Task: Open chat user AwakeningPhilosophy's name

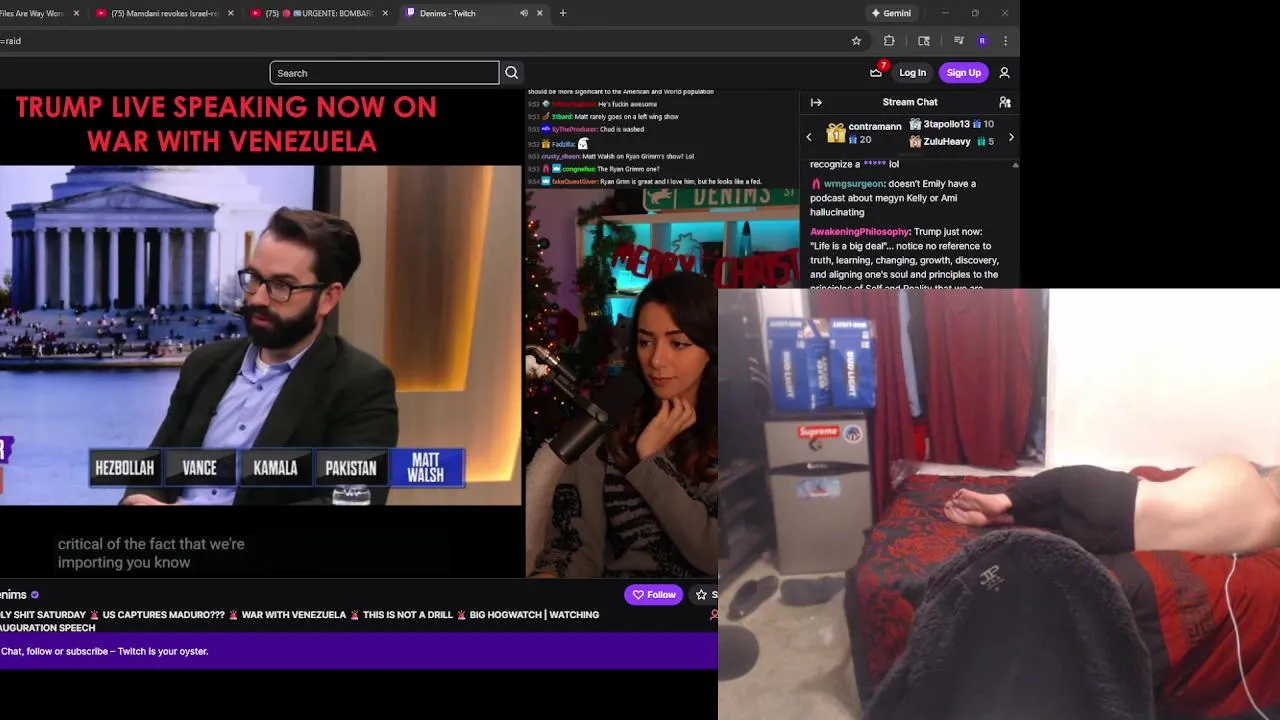Action: tap(859, 232)
